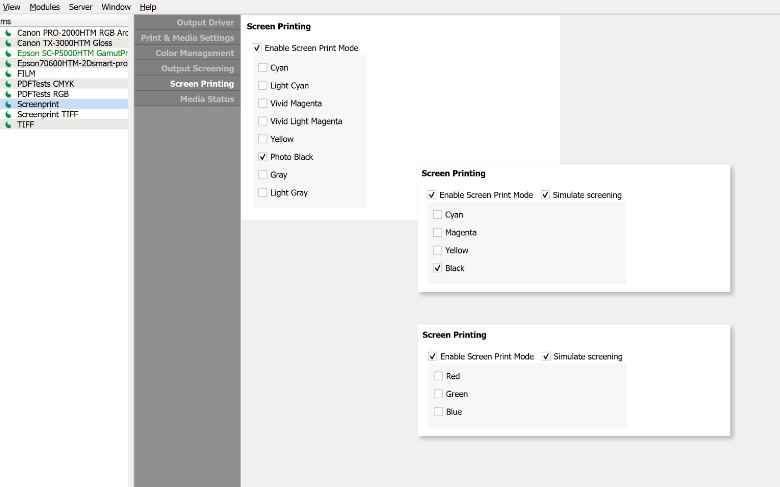The width and height of the screenshot is (780, 487).
Task: Disable Enable Screen Print Mode in top panel
Action: (x=257, y=48)
